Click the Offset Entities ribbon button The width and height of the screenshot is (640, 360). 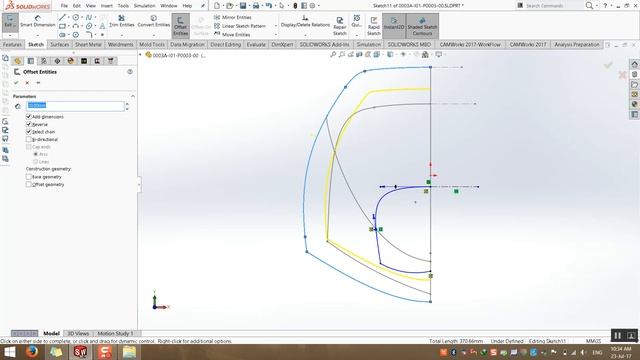click(180, 26)
